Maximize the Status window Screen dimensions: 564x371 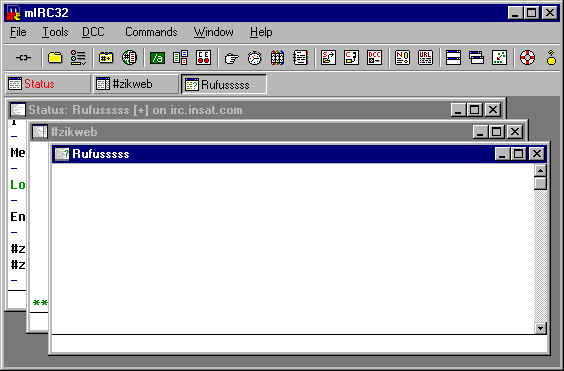pos(474,110)
